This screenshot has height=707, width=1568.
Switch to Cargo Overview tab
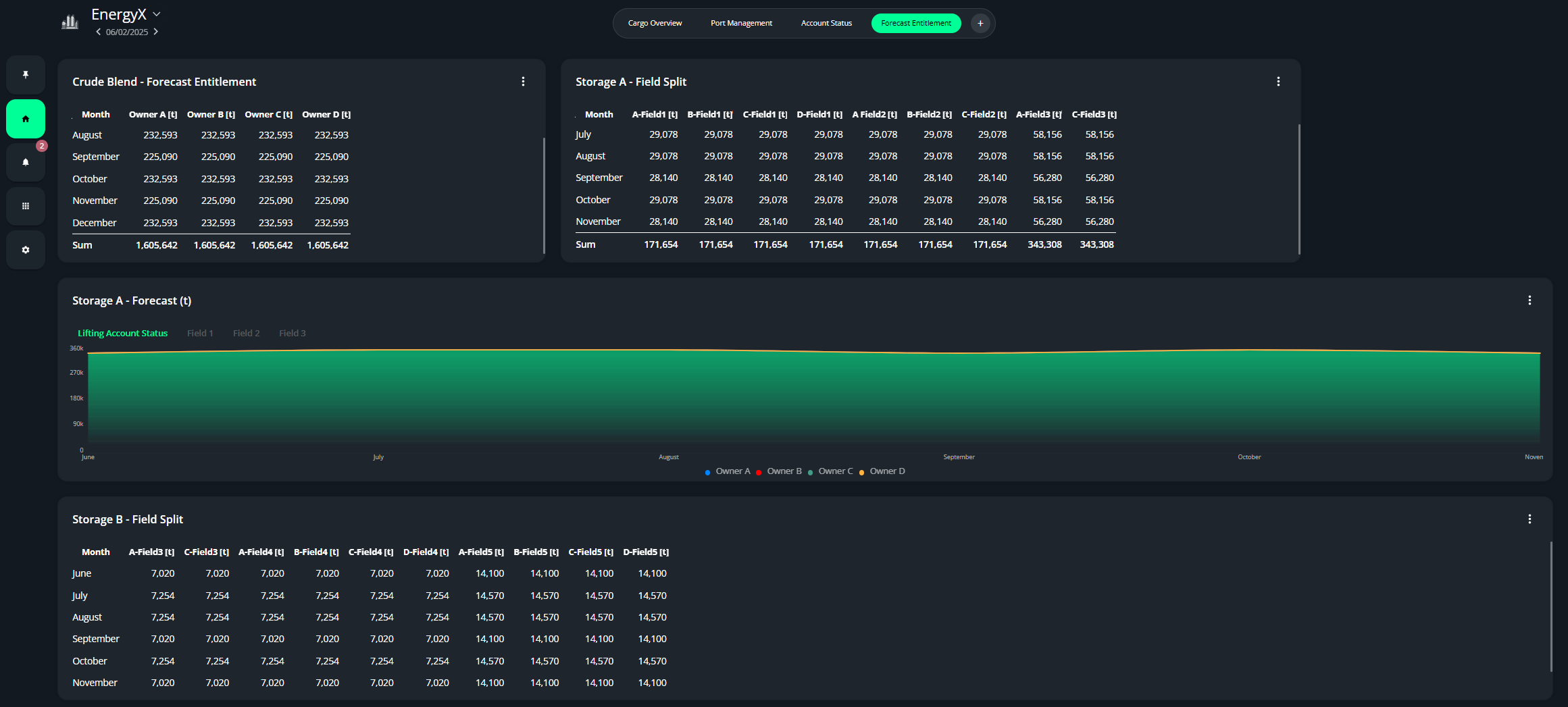coord(655,23)
